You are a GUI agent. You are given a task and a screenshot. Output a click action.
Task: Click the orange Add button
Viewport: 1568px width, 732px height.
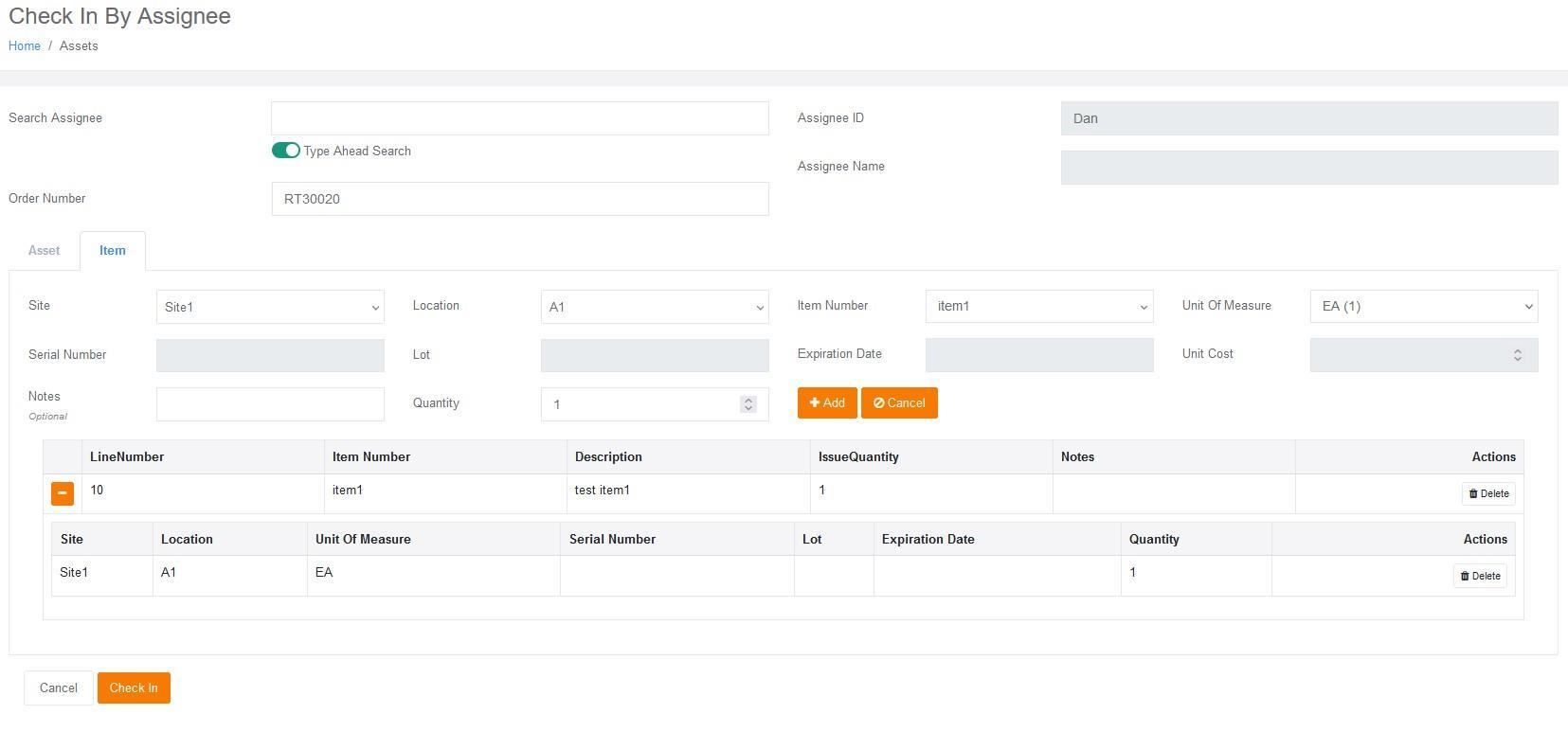pos(827,402)
